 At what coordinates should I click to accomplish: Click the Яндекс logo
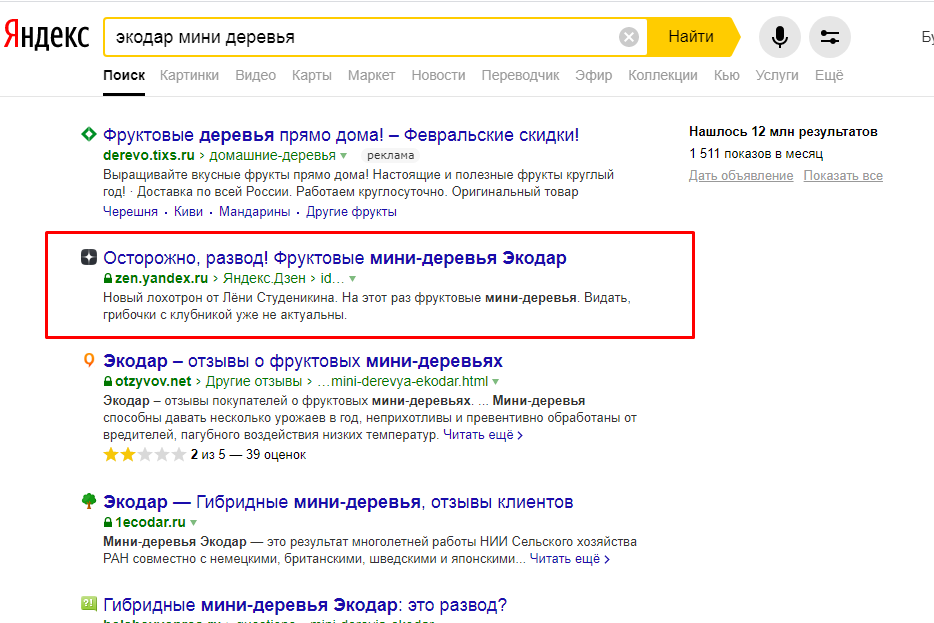[x=46, y=35]
